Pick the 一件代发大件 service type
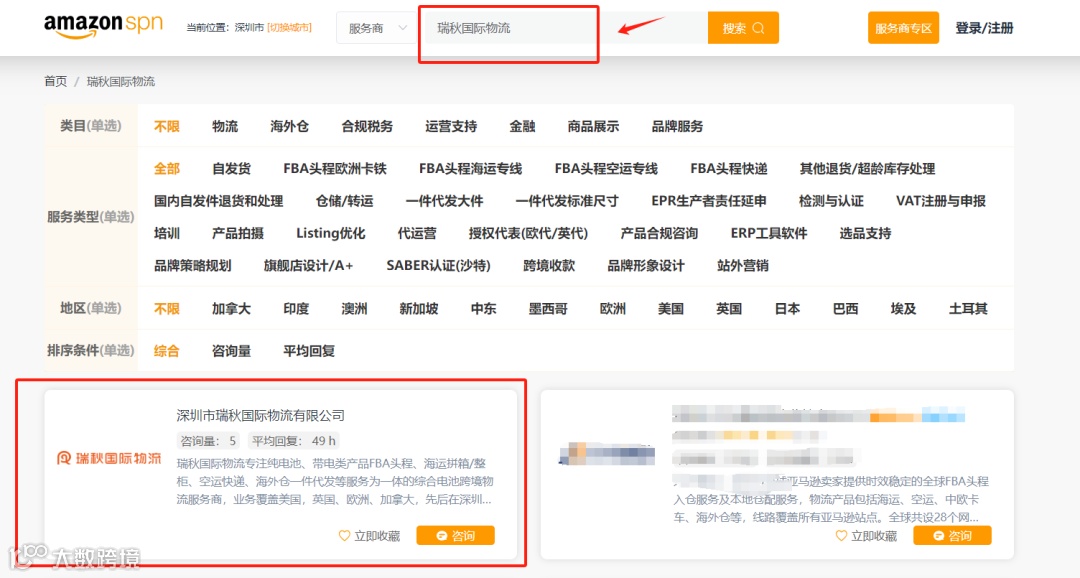 [444, 200]
